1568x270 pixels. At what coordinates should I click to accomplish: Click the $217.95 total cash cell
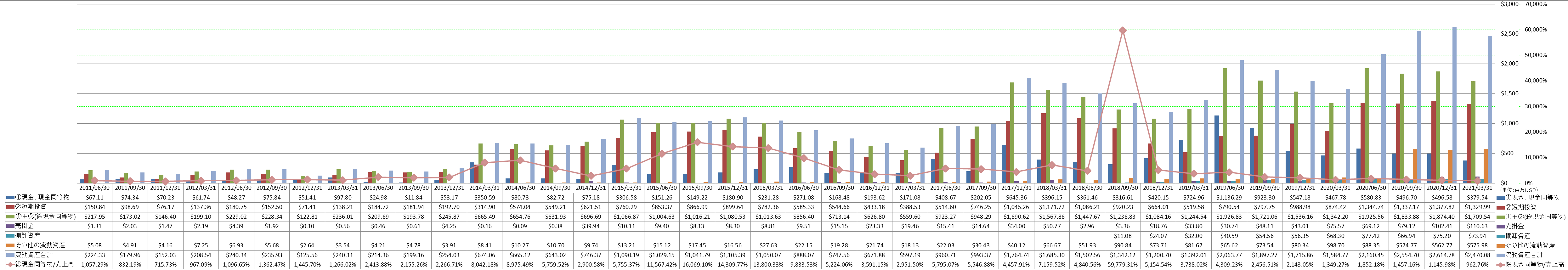click(x=95, y=217)
